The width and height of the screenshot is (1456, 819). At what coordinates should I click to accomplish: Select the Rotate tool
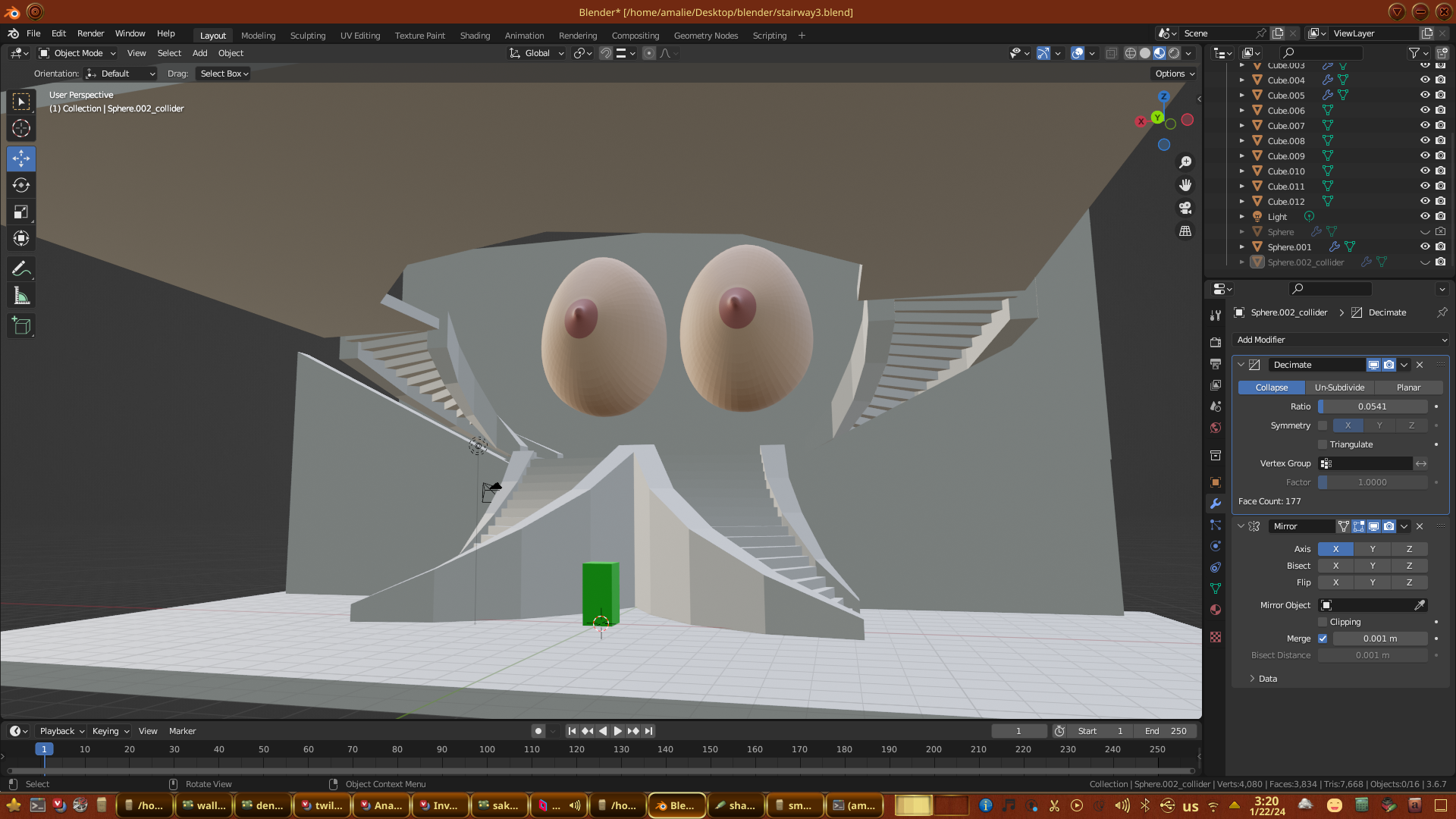(21, 186)
